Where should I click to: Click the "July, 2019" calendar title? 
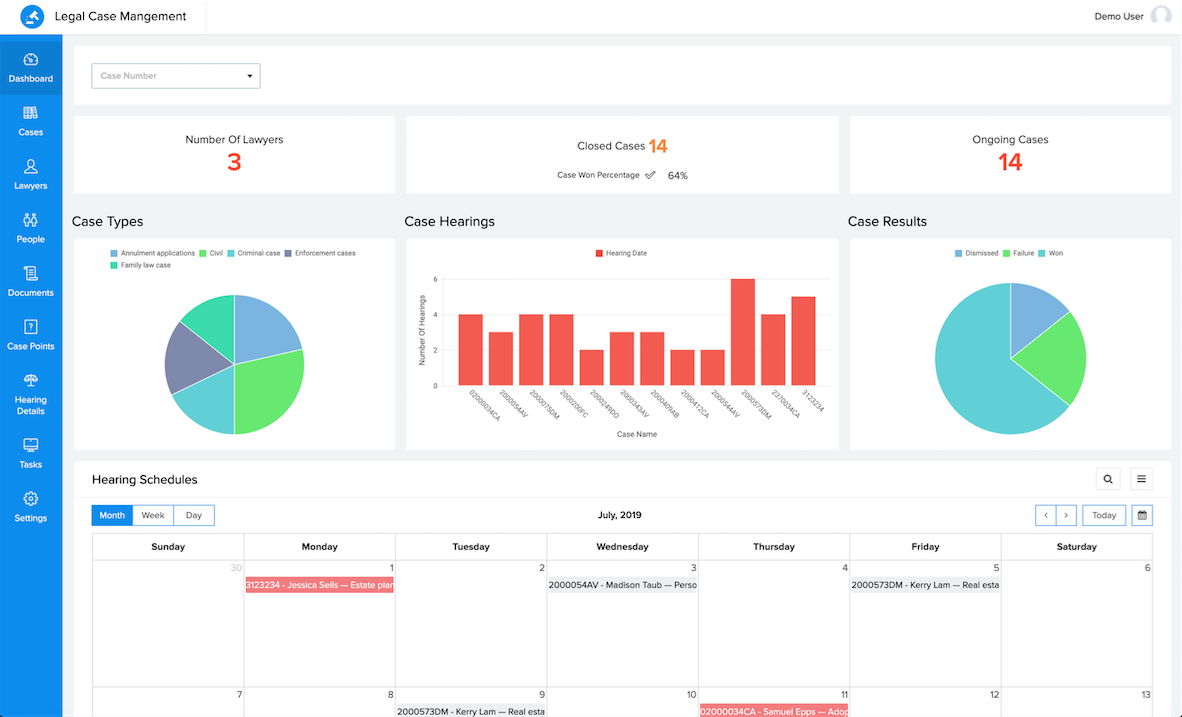point(620,515)
